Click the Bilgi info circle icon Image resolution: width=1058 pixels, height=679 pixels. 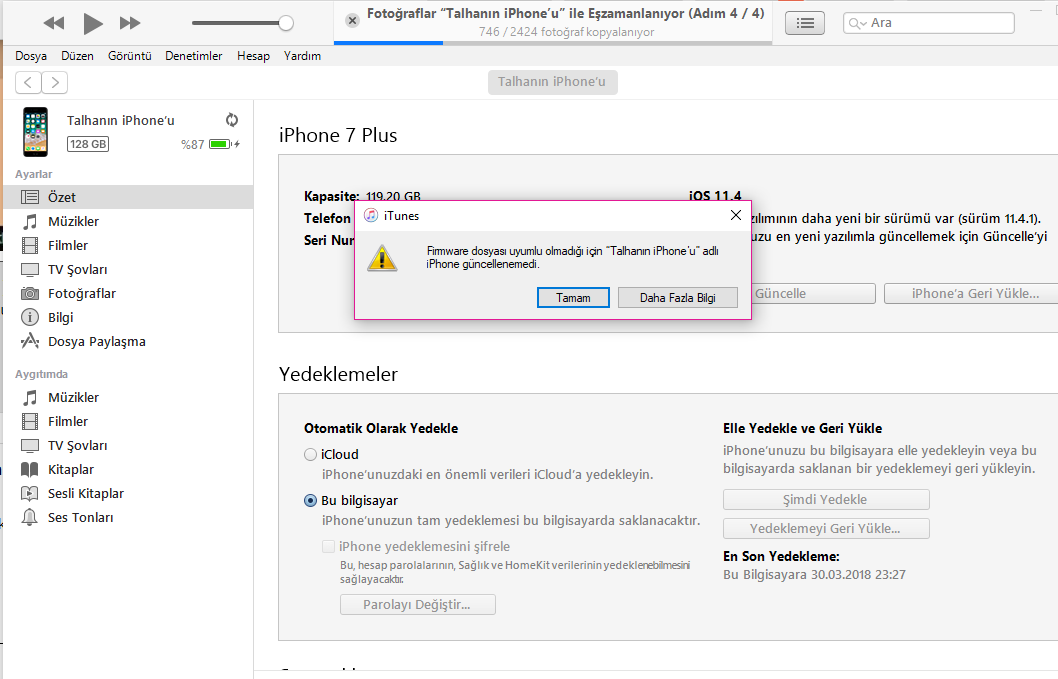coord(30,317)
